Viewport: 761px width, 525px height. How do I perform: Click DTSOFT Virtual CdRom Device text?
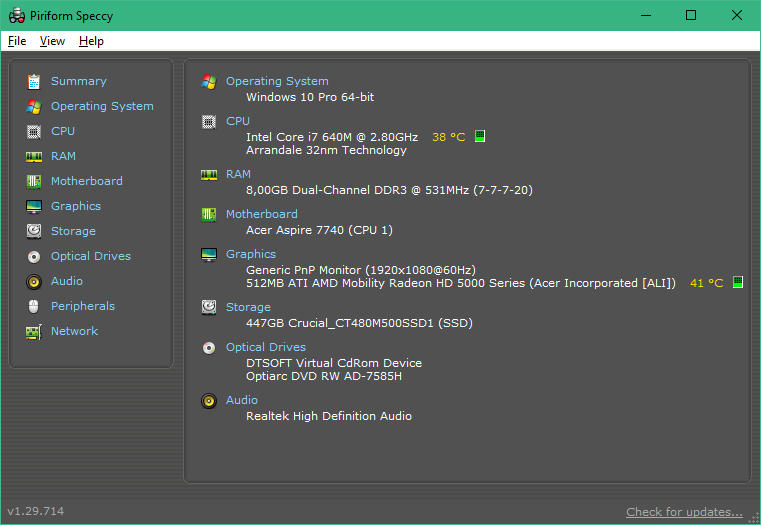click(333, 363)
